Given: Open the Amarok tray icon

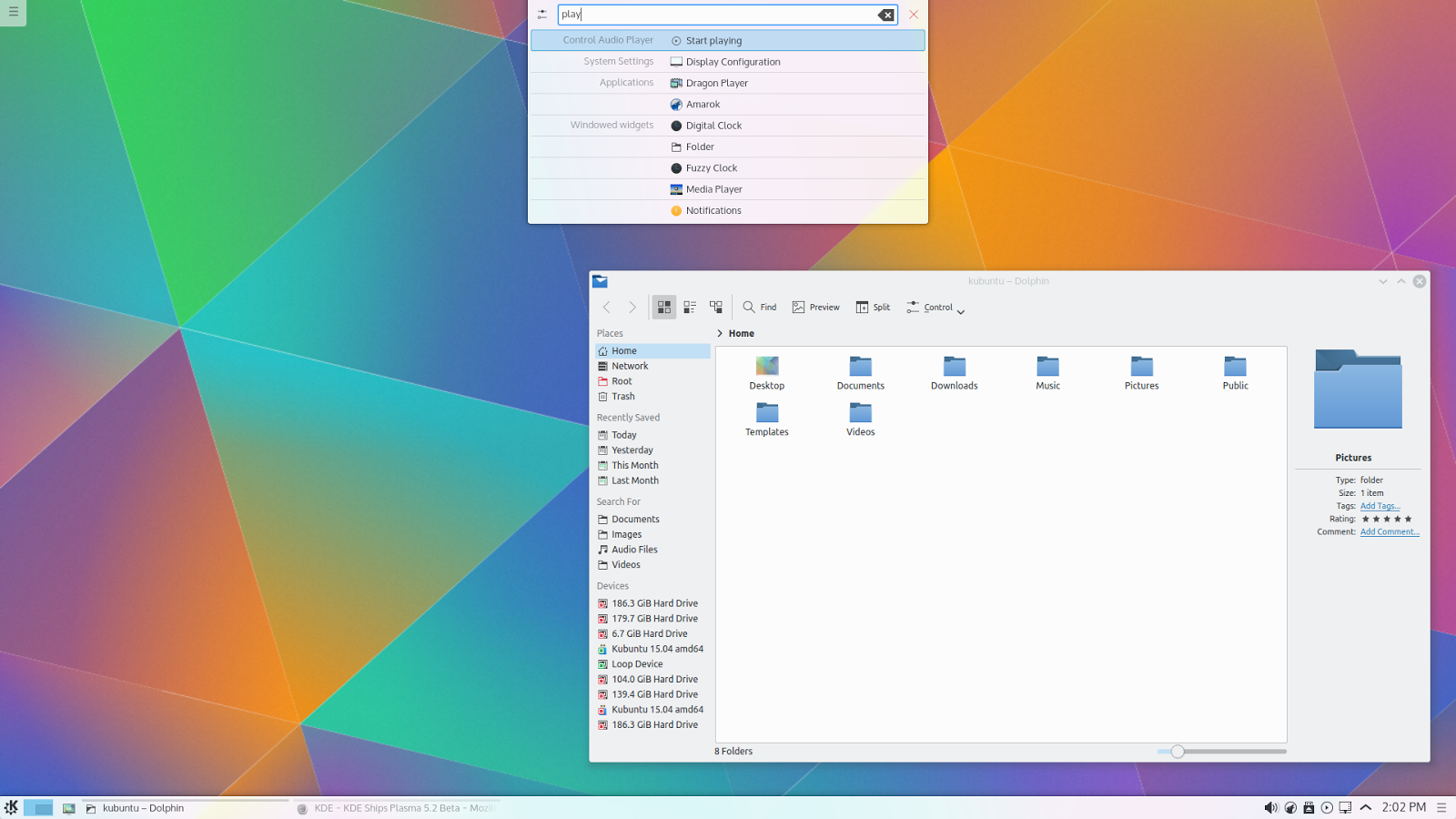Looking at the screenshot, I should [1290, 807].
